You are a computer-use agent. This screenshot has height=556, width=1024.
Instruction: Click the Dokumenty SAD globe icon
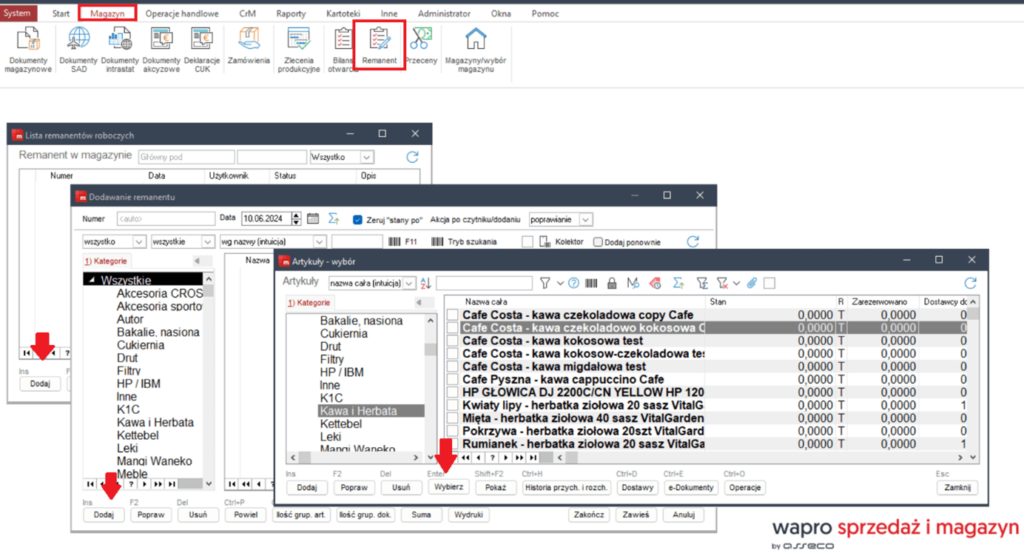coord(78,40)
